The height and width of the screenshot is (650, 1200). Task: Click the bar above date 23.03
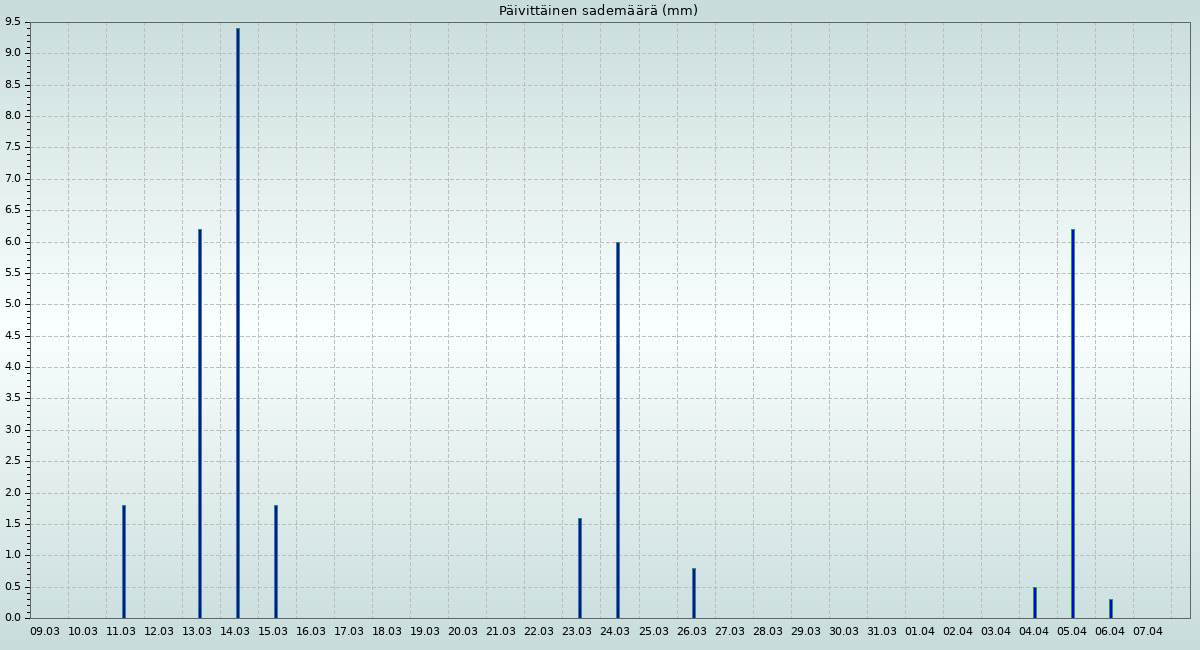(x=580, y=567)
